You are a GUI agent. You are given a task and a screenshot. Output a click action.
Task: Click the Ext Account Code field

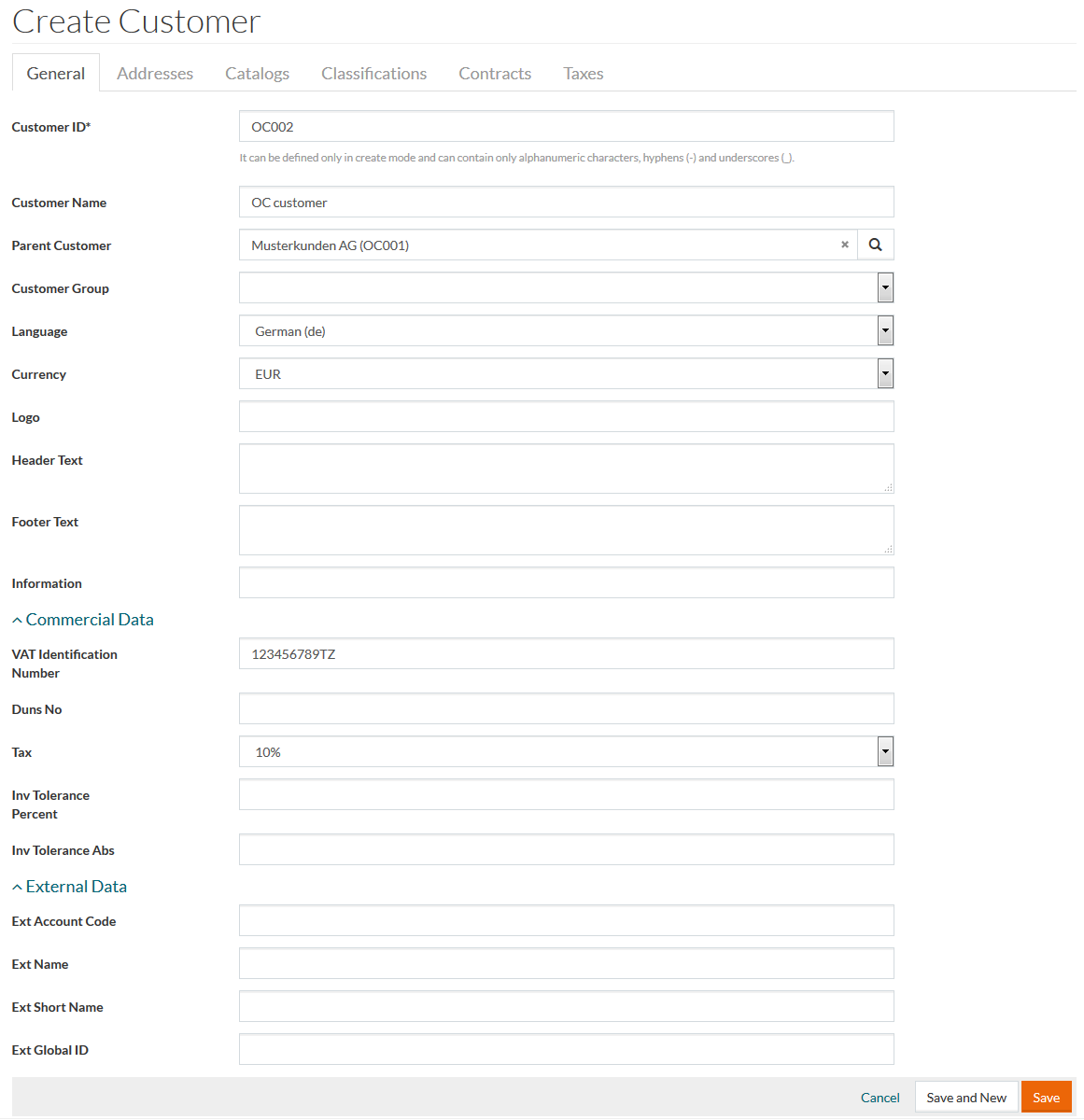coord(566,920)
